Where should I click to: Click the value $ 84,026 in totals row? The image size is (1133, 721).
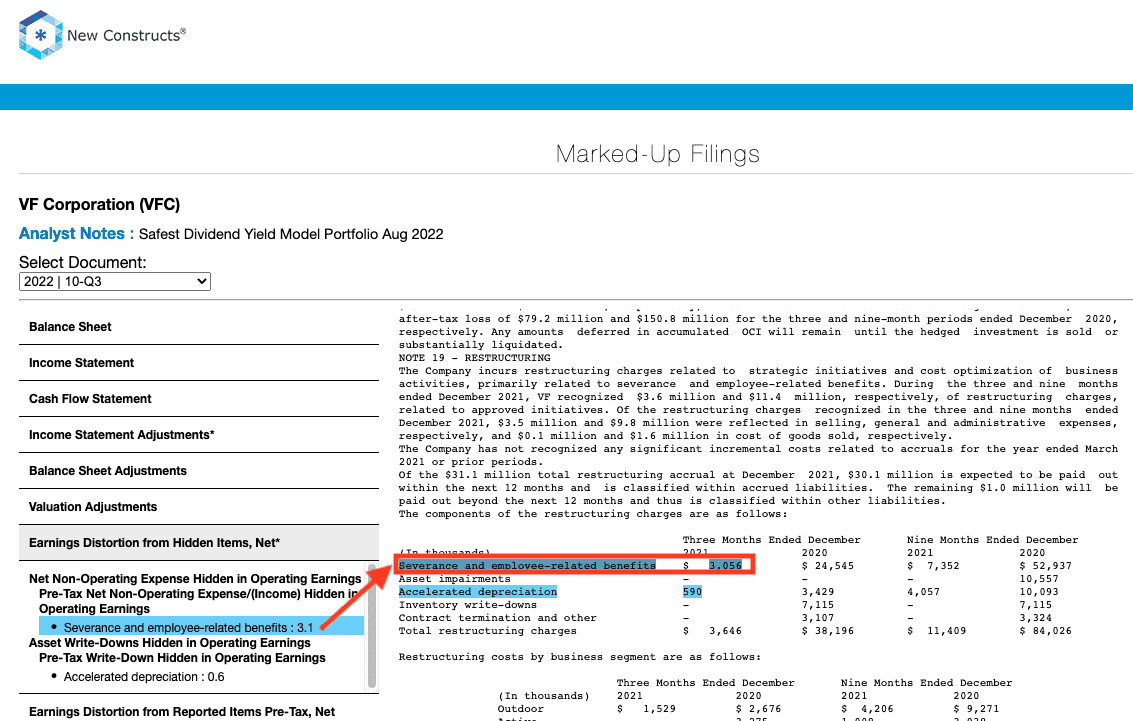1046,631
